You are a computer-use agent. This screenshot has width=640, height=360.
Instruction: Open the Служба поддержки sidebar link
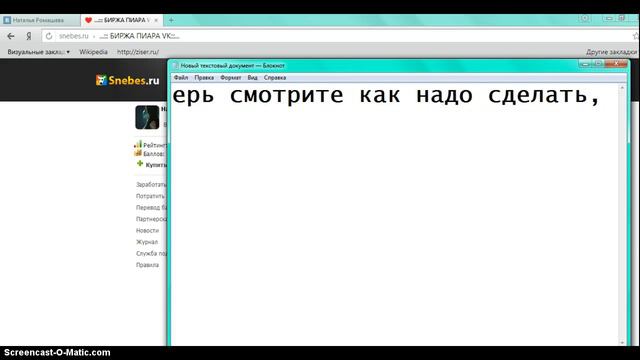pyautogui.click(x=151, y=253)
